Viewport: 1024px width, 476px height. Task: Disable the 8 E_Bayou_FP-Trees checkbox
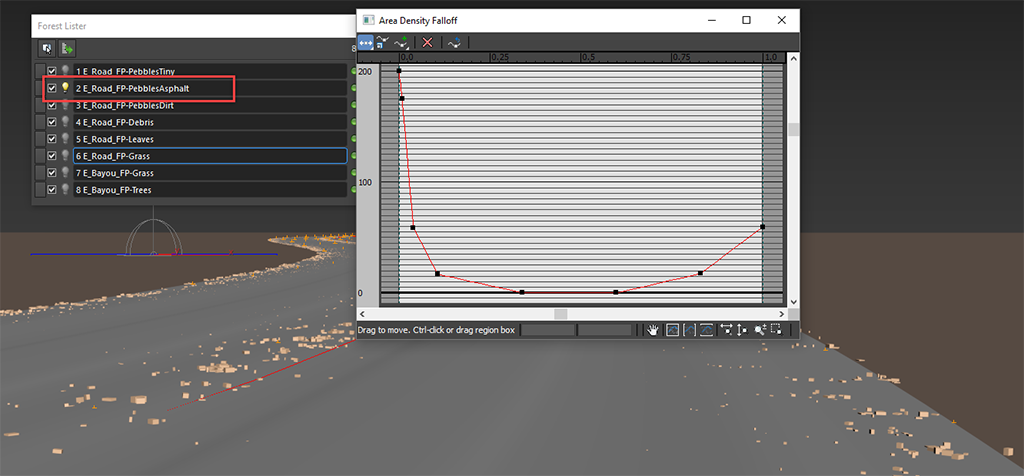point(52,190)
